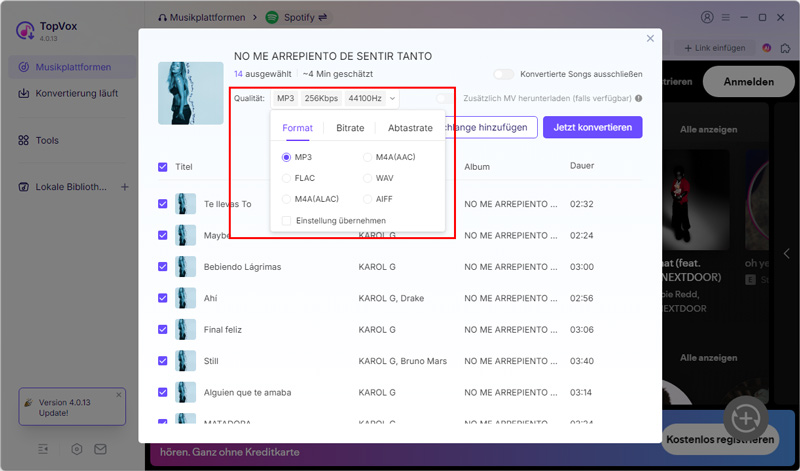Select the MP3 format radio button
Image resolution: width=800 pixels, height=471 pixels.
pyautogui.click(x=286, y=157)
